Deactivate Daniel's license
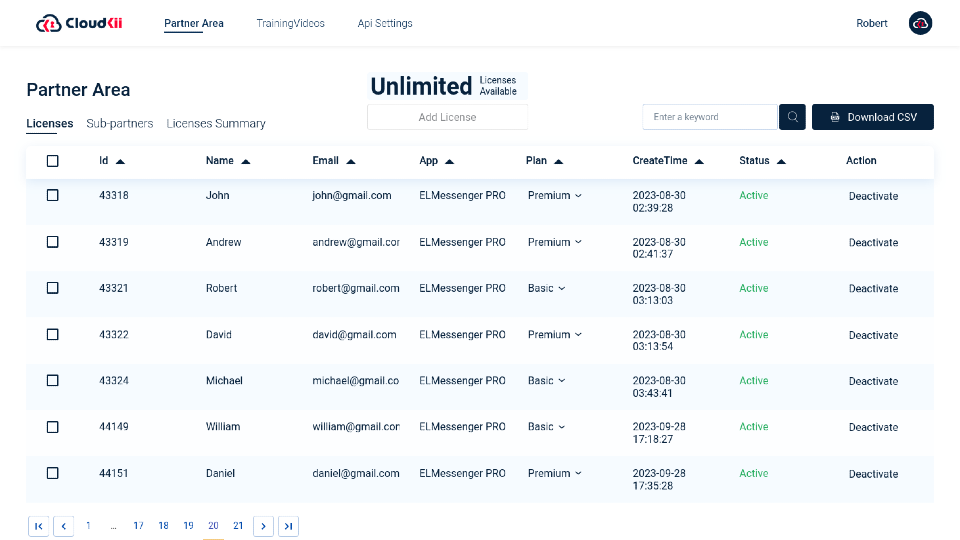Image resolution: width=960 pixels, height=540 pixels. coord(873,474)
